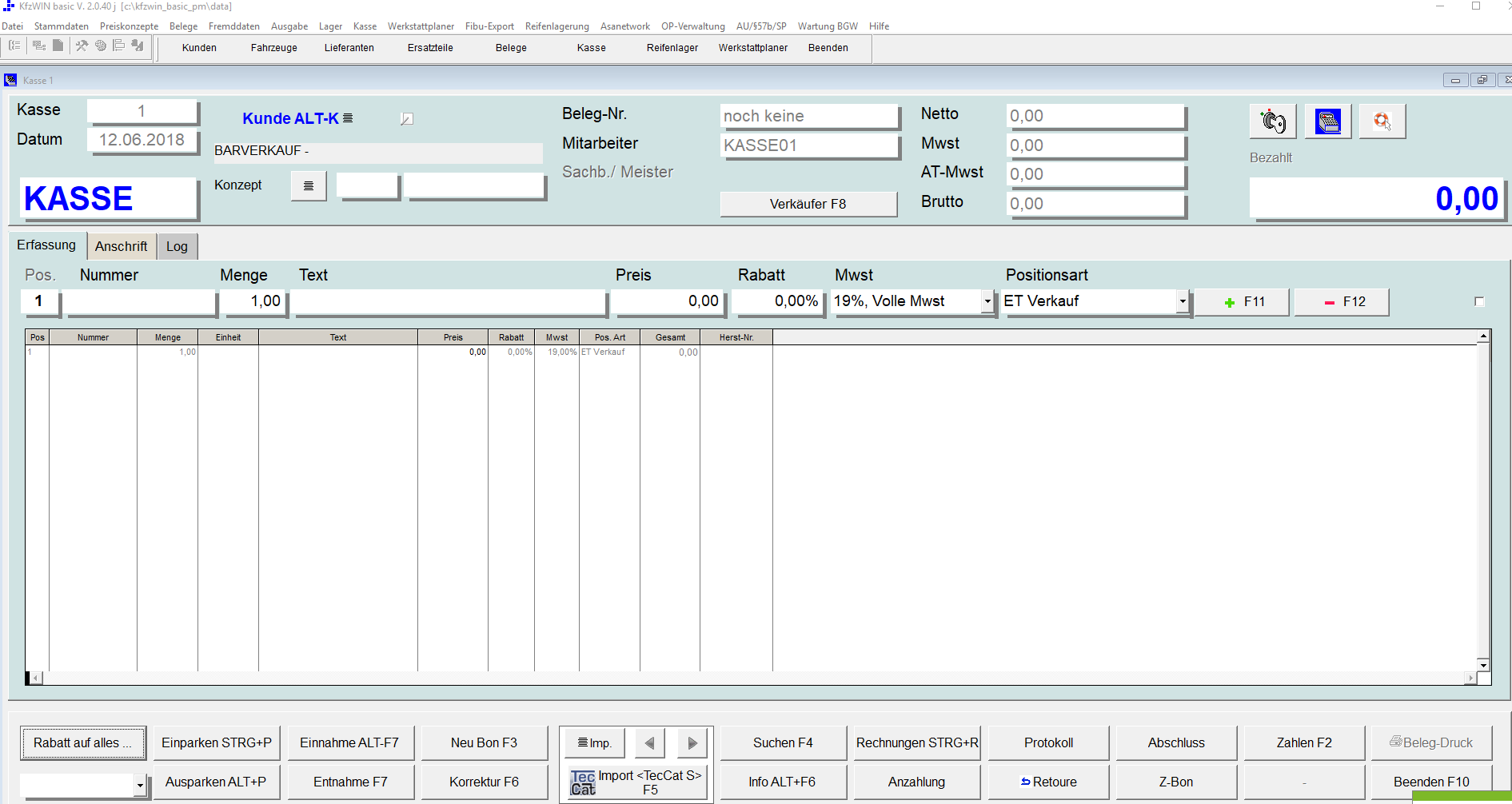Click the Ersatzteile toolbar button
The image size is (1512, 804).
(430, 48)
